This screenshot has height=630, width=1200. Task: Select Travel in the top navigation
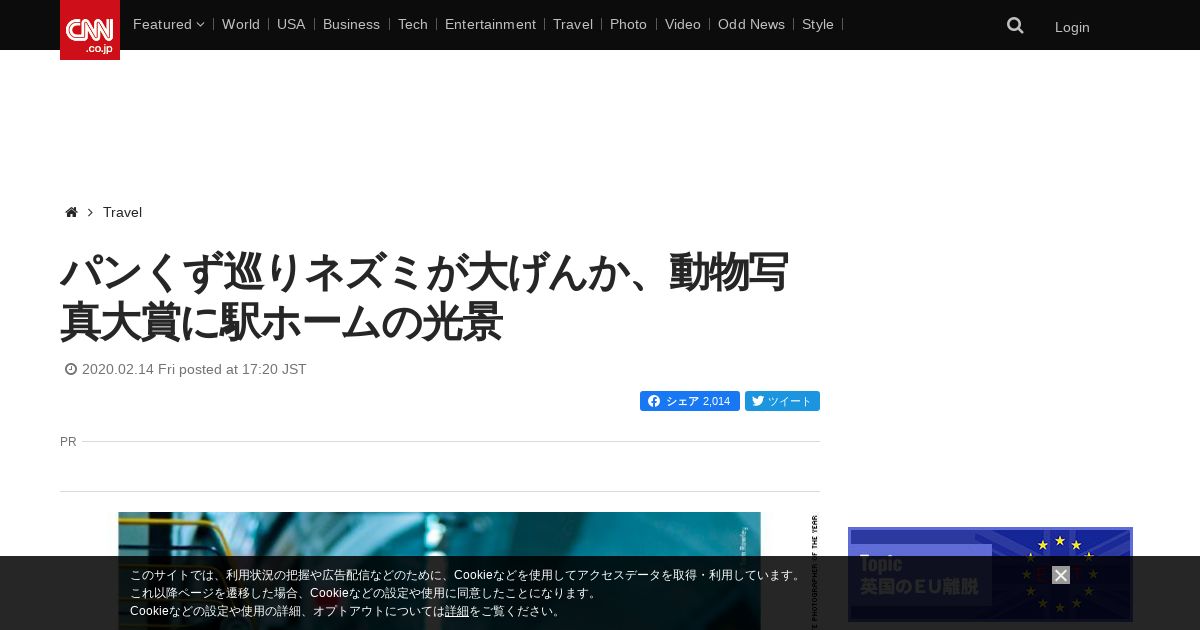[573, 24]
